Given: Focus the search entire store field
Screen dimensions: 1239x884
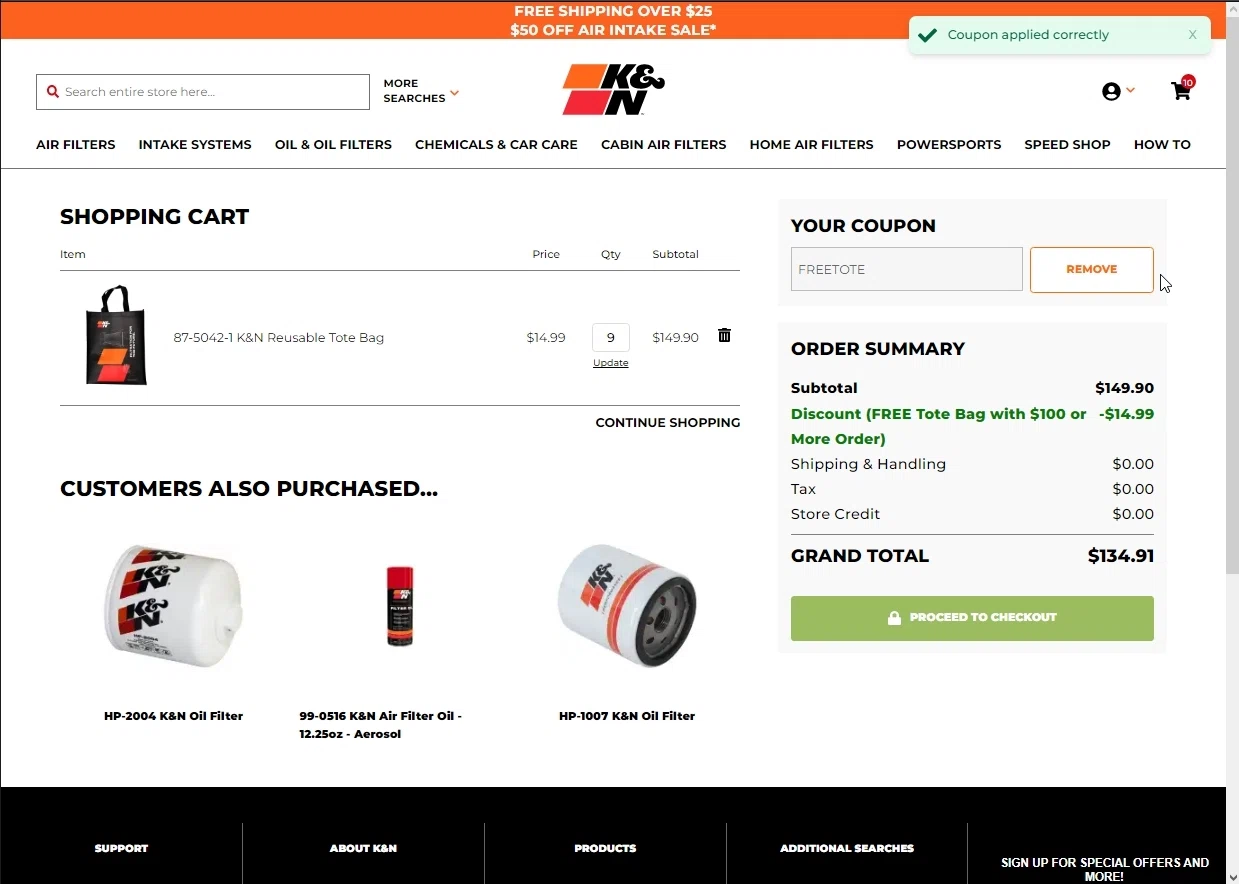Looking at the screenshot, I should point(203,92).
